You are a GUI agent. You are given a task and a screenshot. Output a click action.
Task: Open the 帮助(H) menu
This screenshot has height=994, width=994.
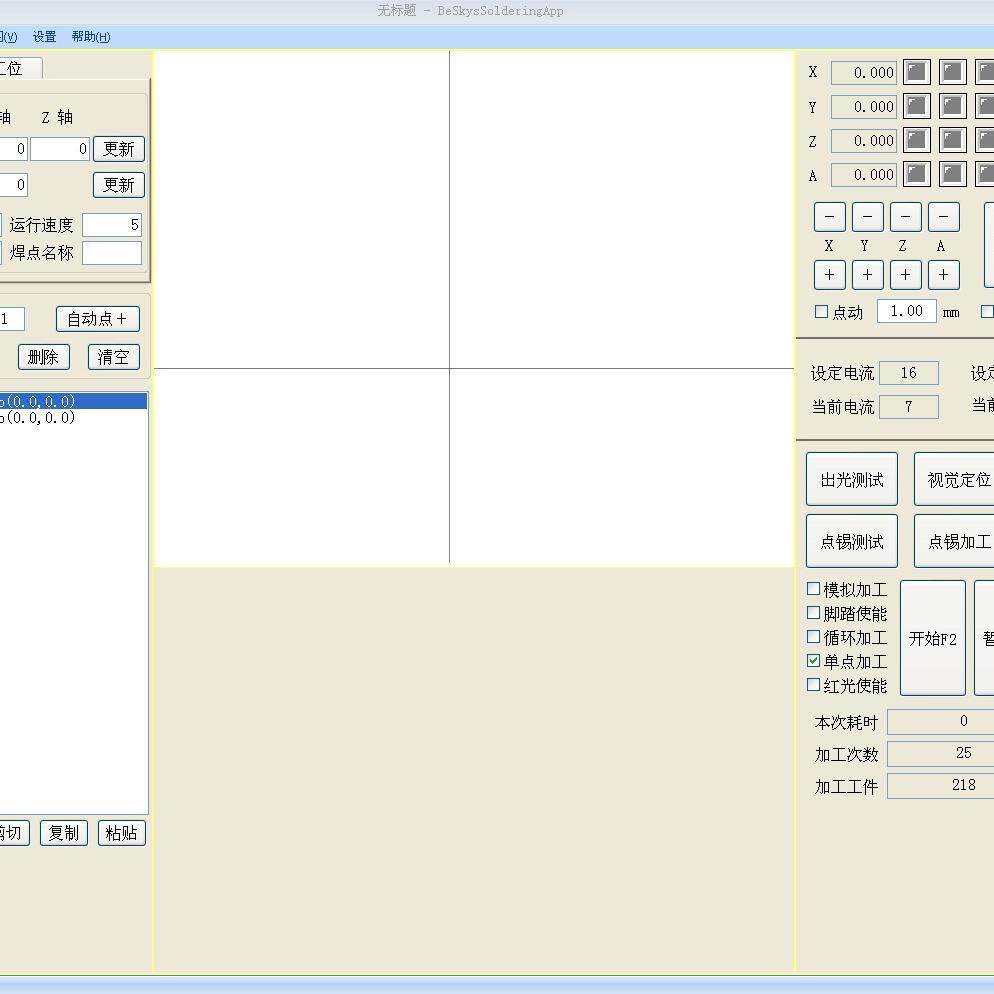(91, 37)
